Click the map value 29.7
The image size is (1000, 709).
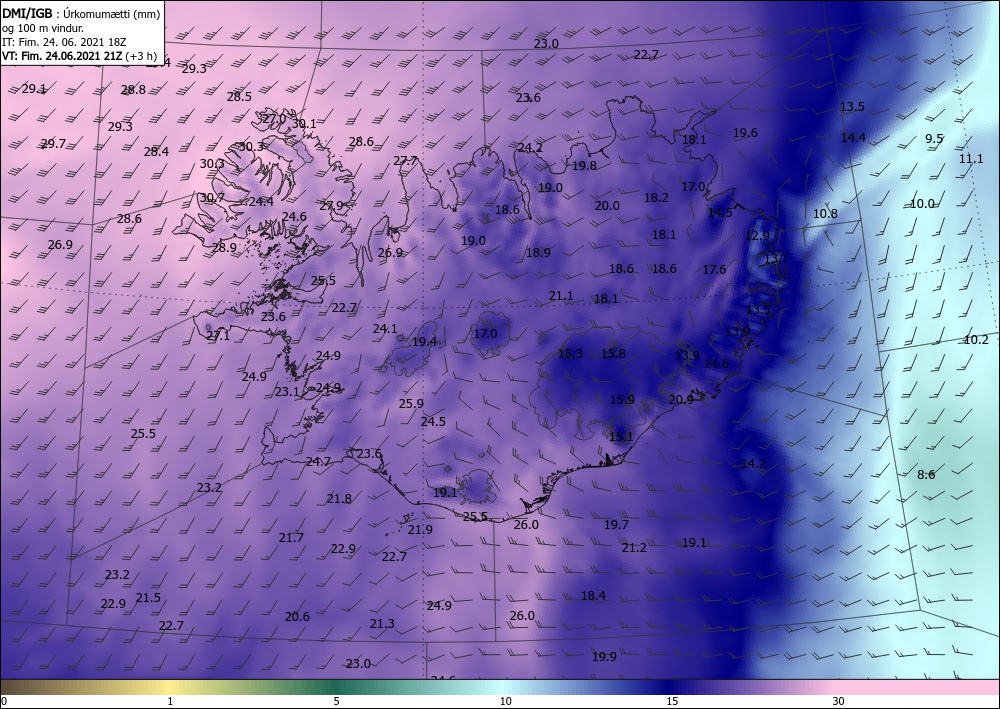(54, 144)
